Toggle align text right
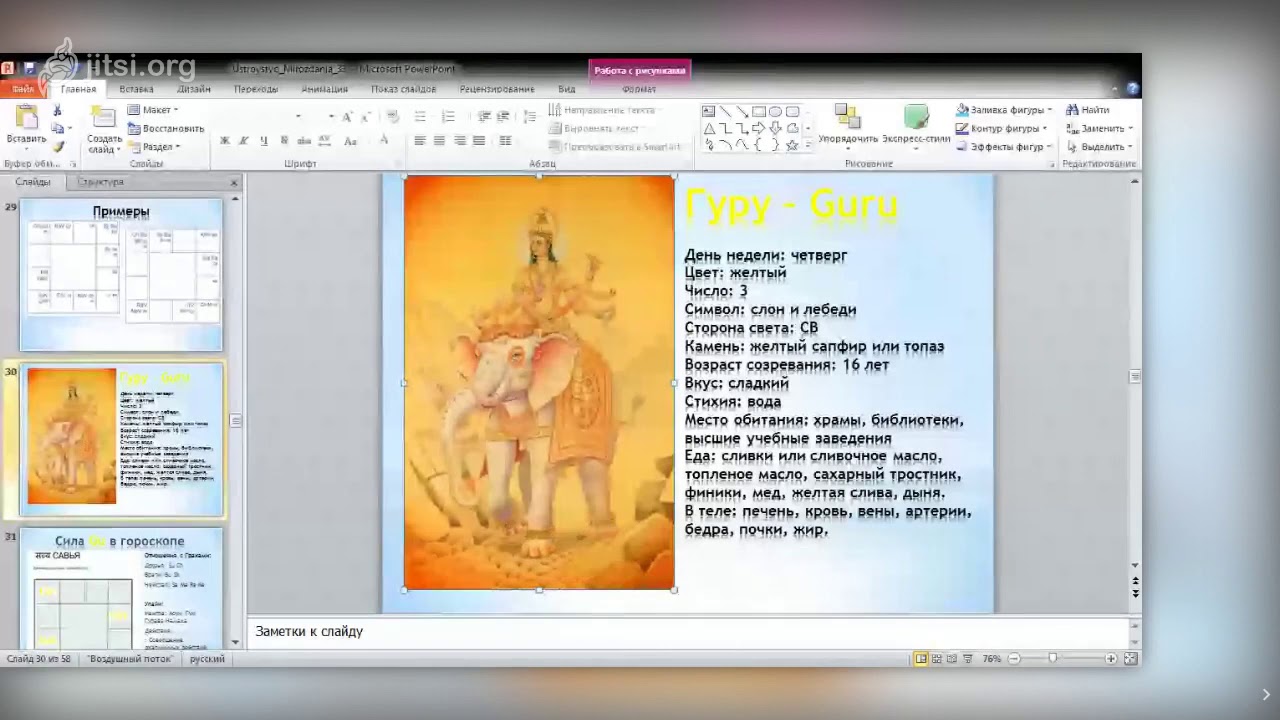Screen dimensions: 1280x720 tap(459, 141)
